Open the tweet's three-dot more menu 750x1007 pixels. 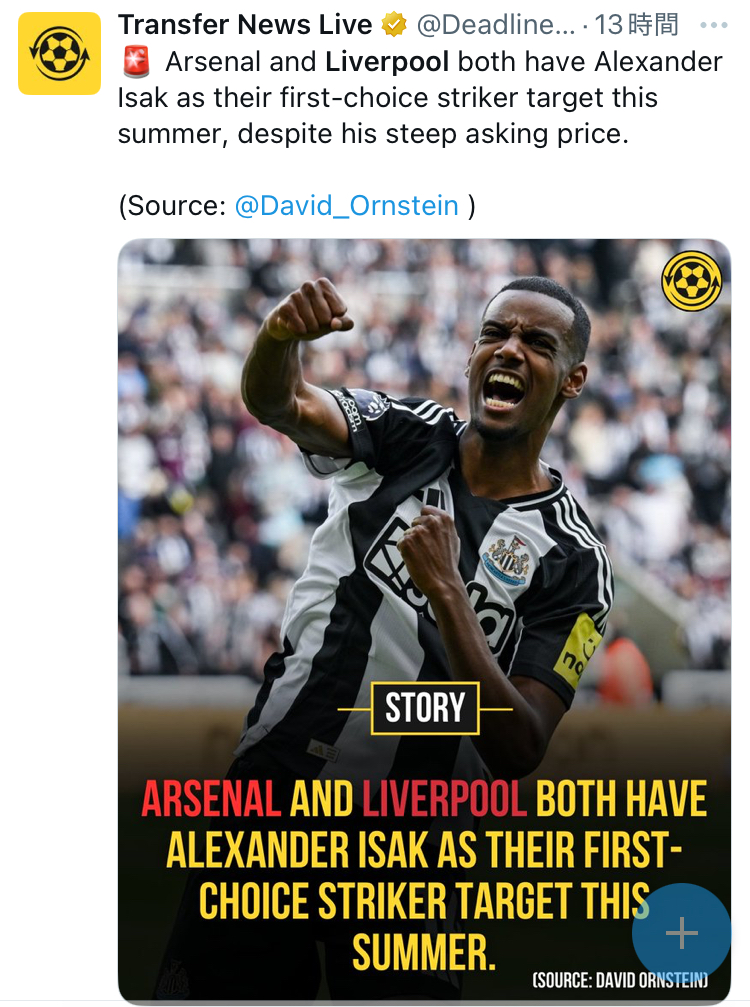714,24
